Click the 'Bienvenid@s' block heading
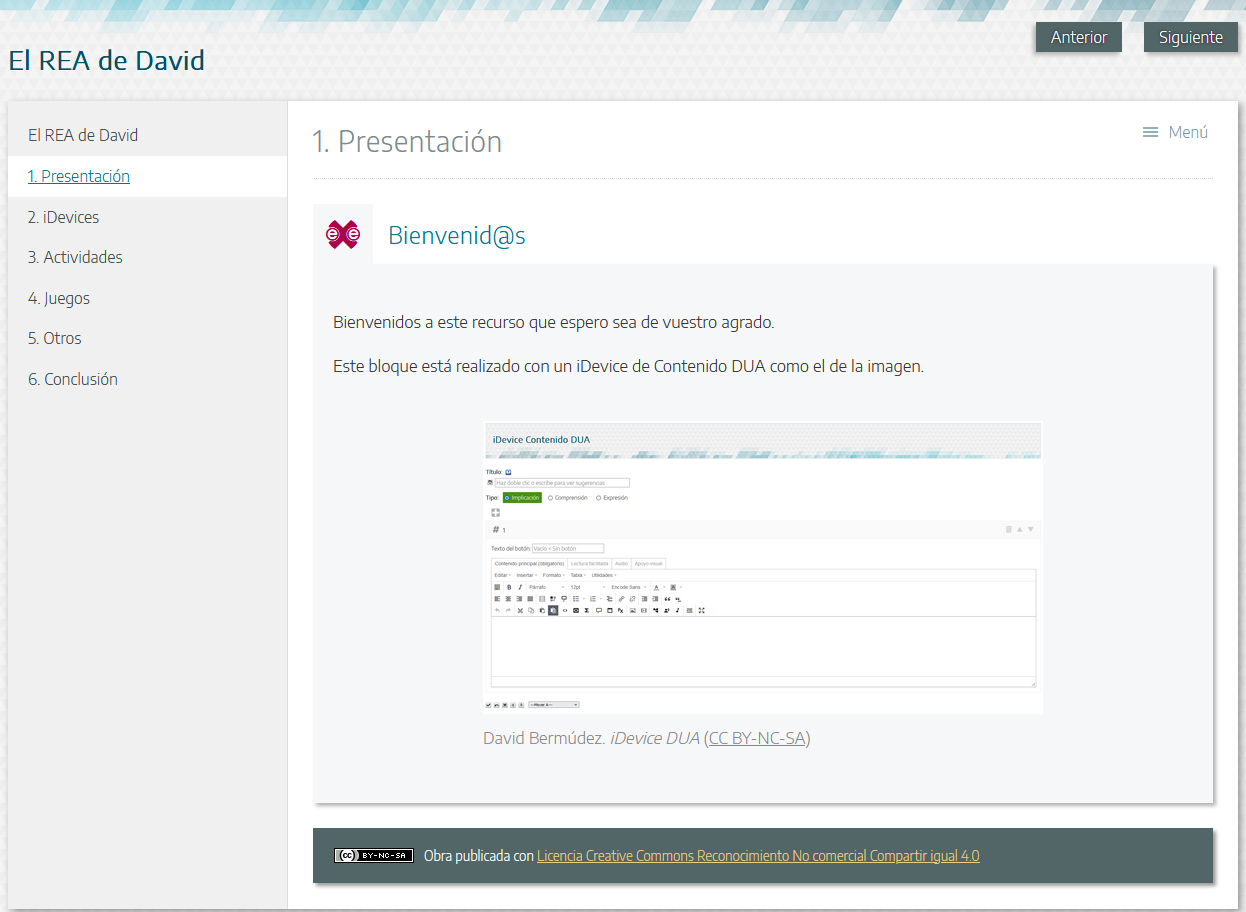Viewport: 1246px width, 912px height. point(457,236)
